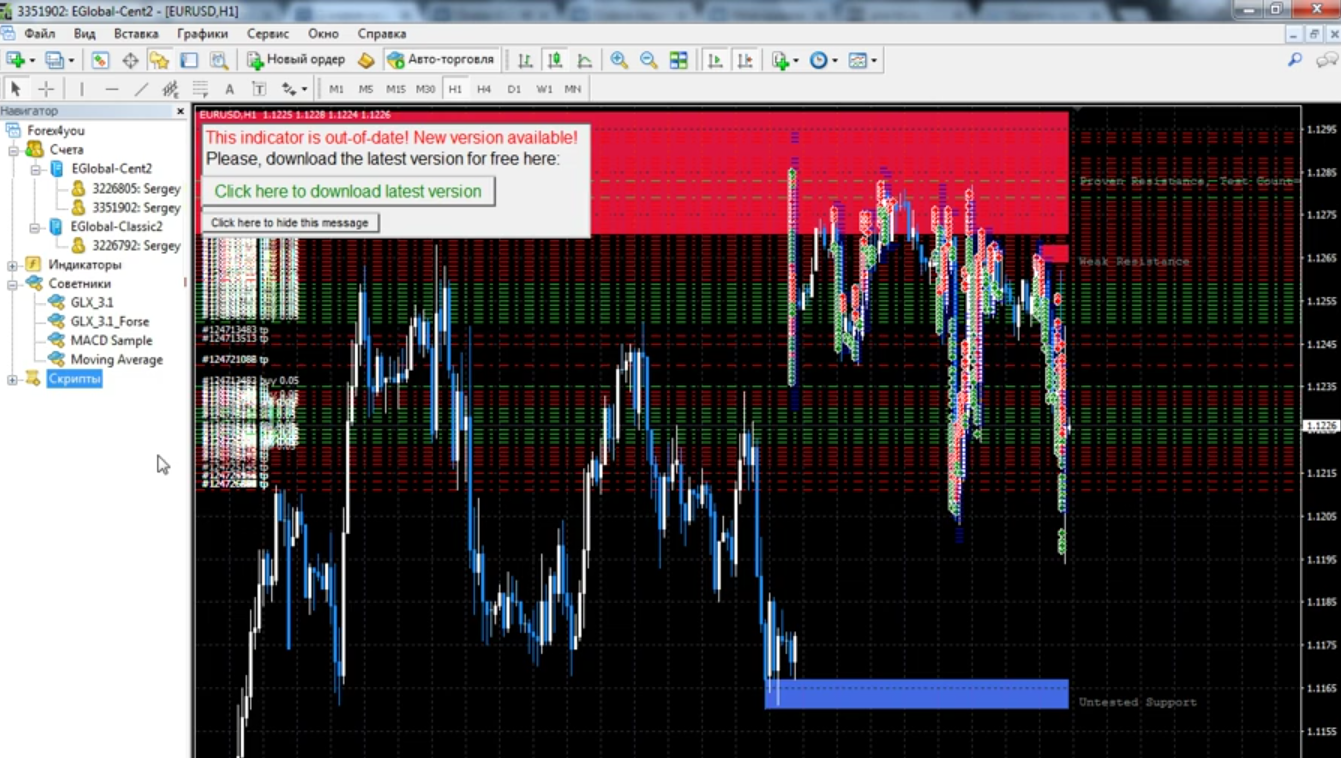The image size is (1341, 758).
Task: Open the Сервис menu
Action: (268, 34)
